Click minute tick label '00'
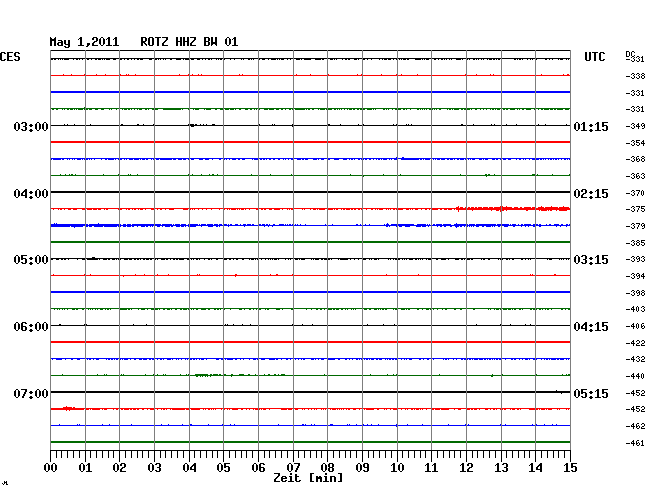The height and width of the screenshot is (494, 650). (x=51, y=468)
